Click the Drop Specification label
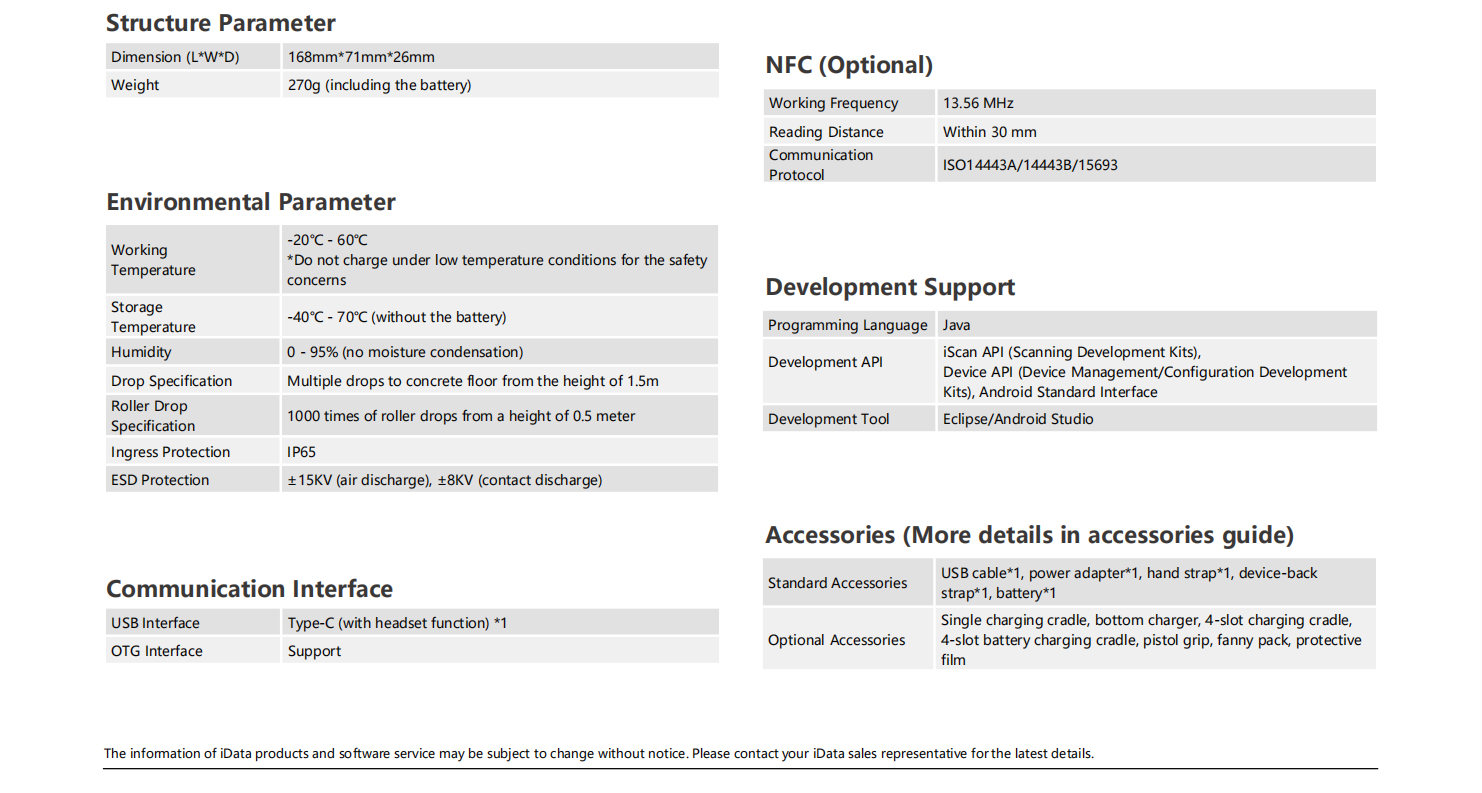1482x793 pixels. point(171,381)
